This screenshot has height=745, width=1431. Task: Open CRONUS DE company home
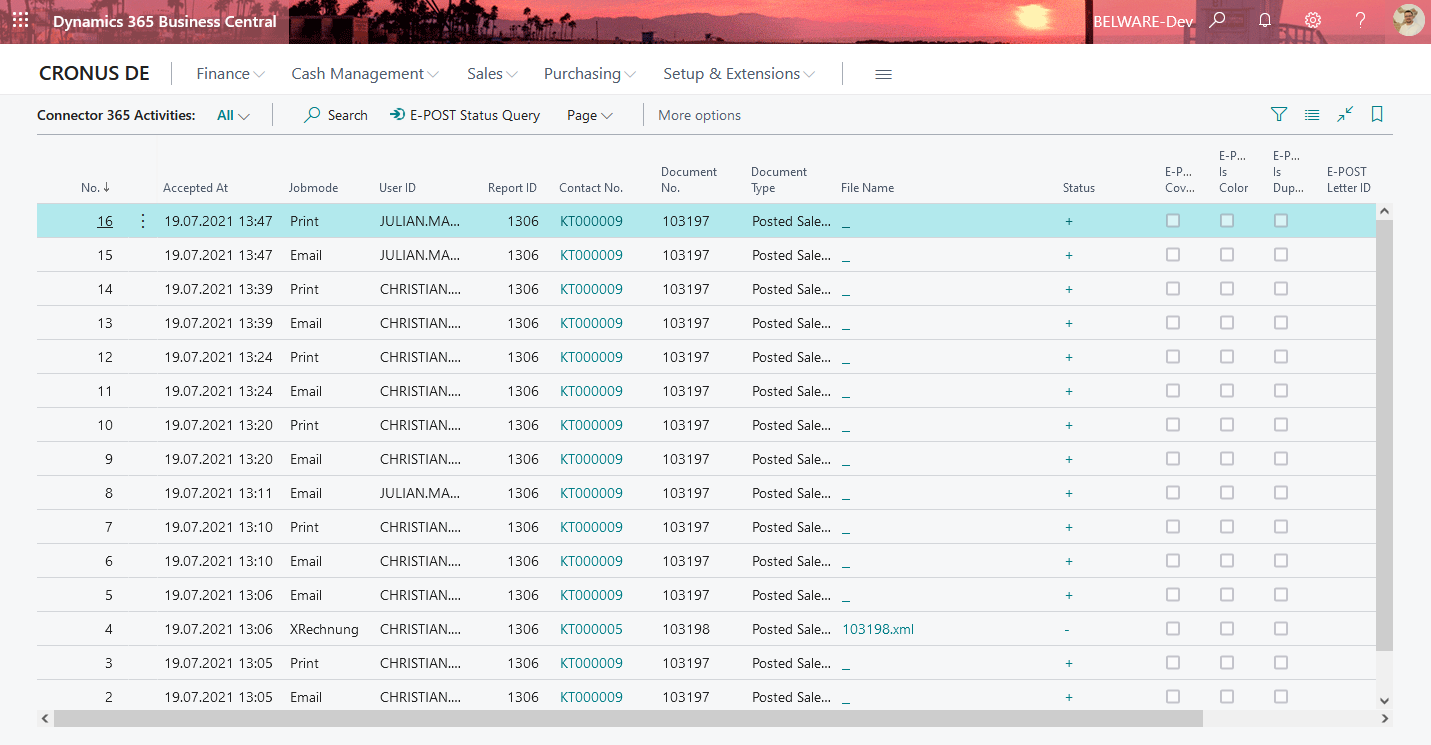coord(94,74)
